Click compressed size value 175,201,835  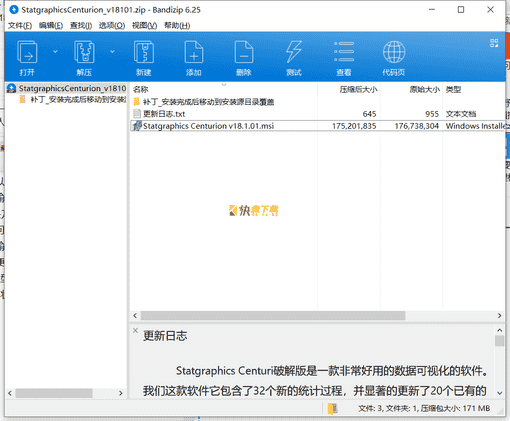point(354,126)
